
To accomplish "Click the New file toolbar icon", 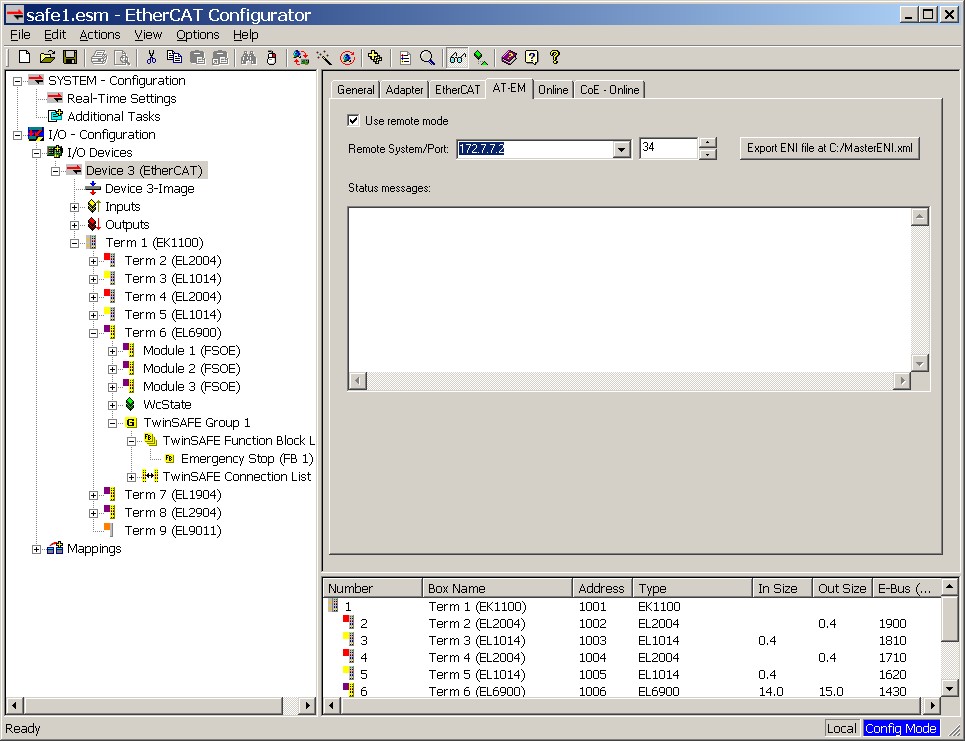I will point(25,58).
